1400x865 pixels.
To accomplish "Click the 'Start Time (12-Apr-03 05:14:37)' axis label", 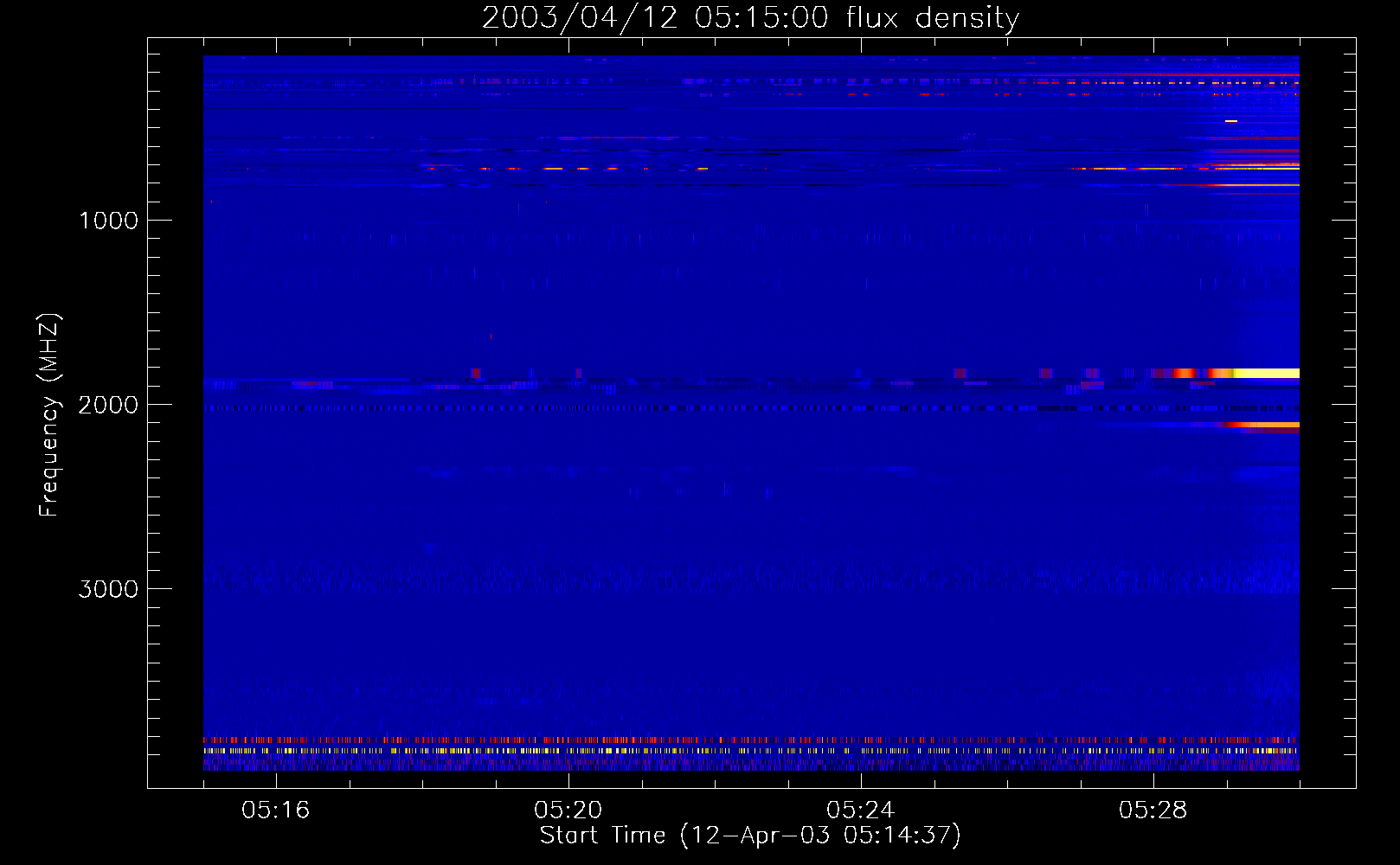I will click(x=750, y=836).
